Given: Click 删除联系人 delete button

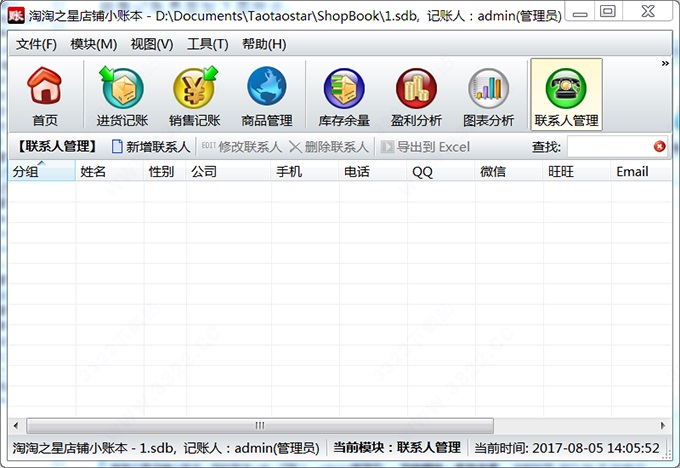Looking at the screenshot, I should (329, 147).
